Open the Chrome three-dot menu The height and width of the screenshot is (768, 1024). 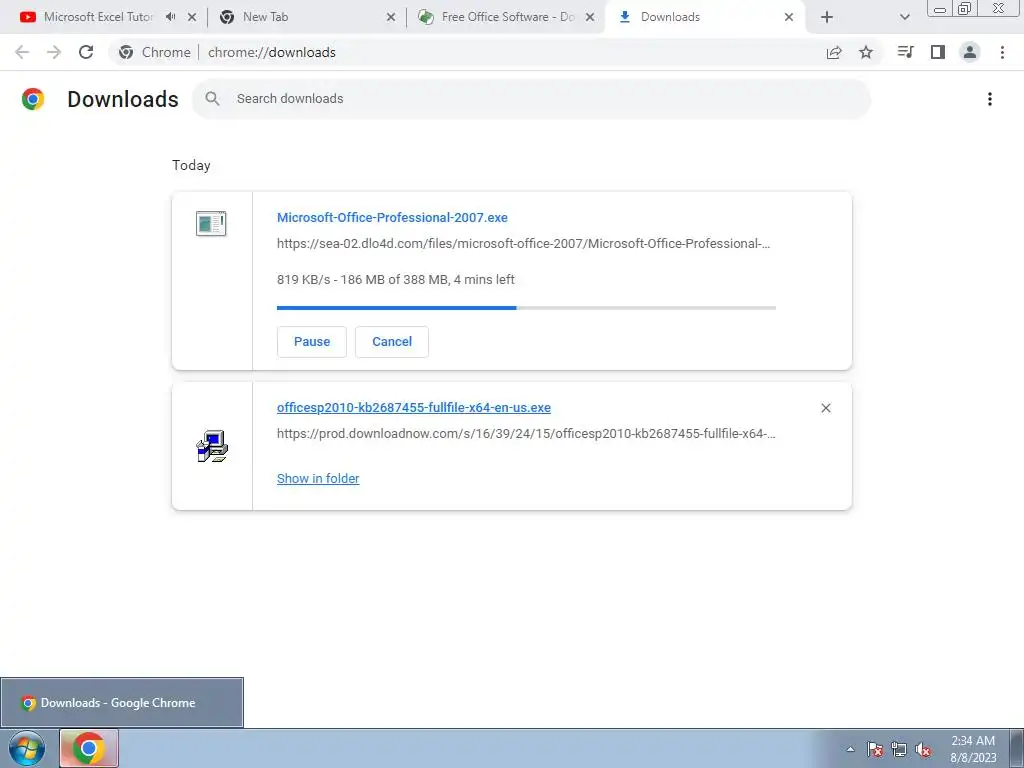pos(1002,52)
